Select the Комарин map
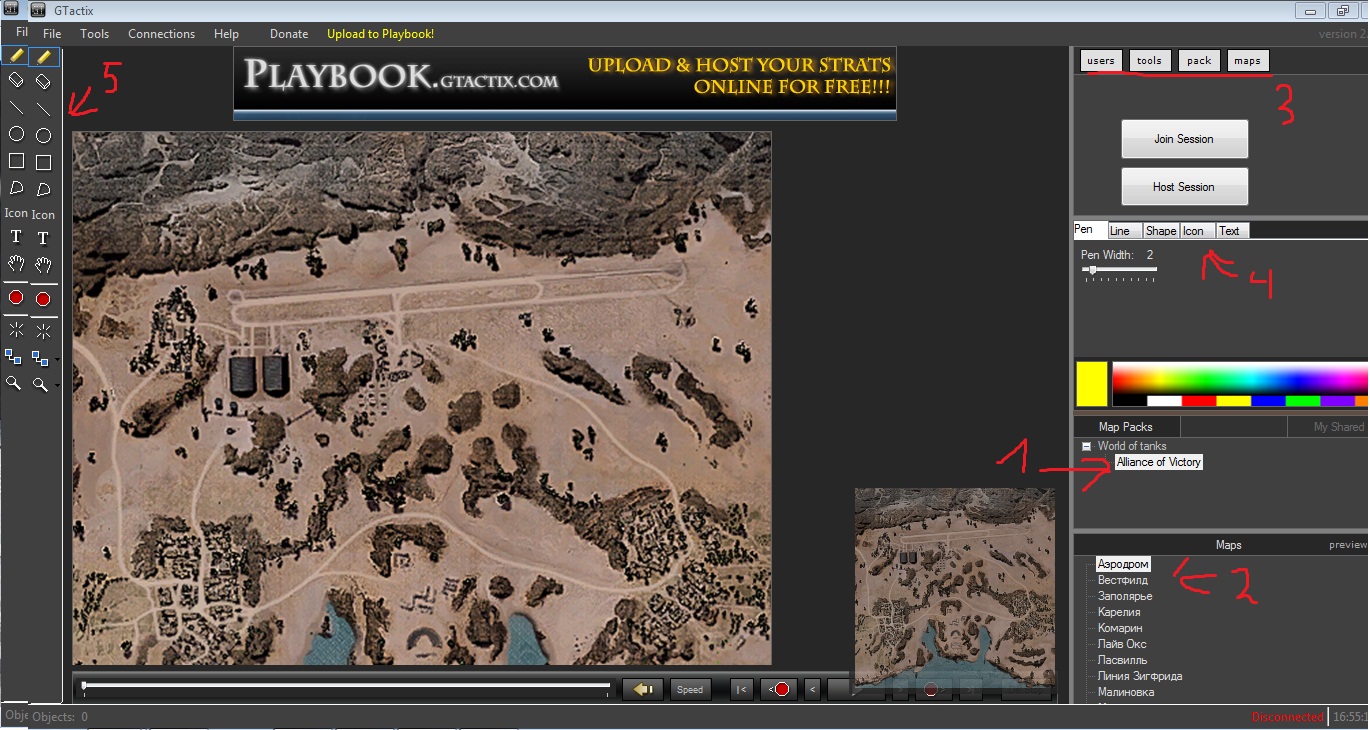Screen dimensions: 1370x730 tap(1120, 628)
